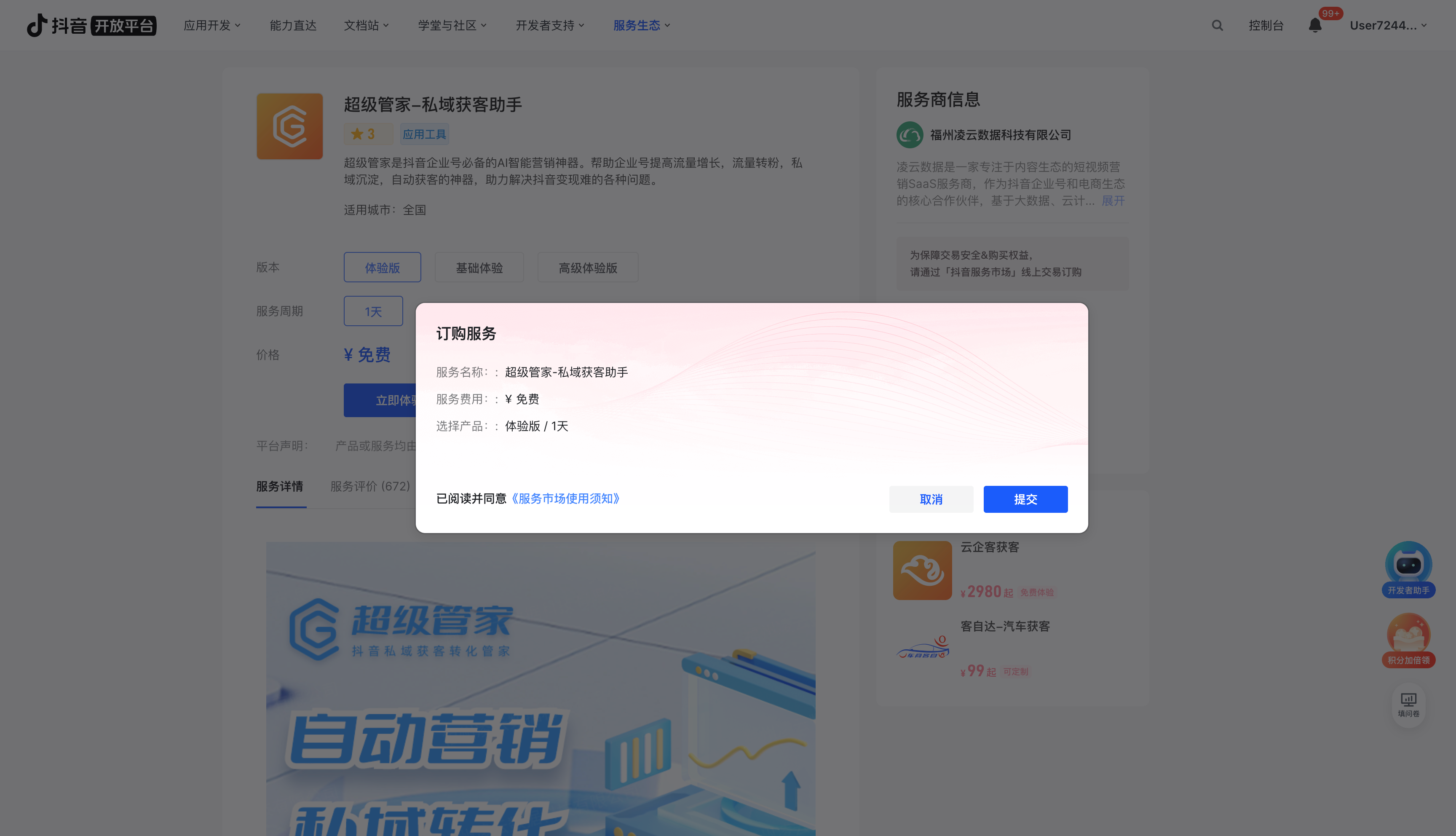Open the 填问卷 survey icon
This screenshot has width=1456, height=836.
tap(1408, 705)
